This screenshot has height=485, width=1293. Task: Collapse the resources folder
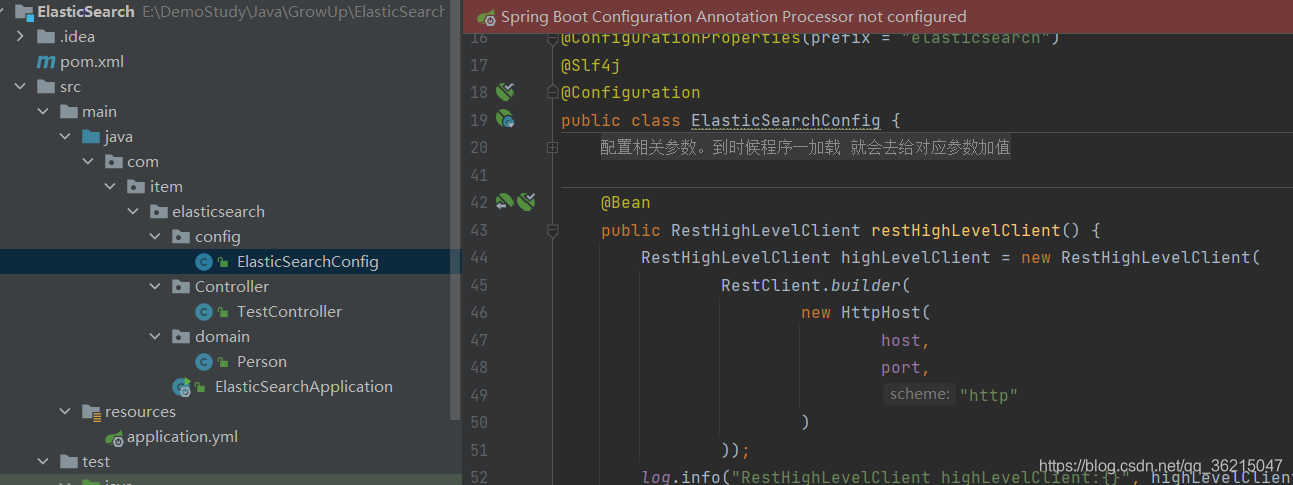click(x=65, y=412)
